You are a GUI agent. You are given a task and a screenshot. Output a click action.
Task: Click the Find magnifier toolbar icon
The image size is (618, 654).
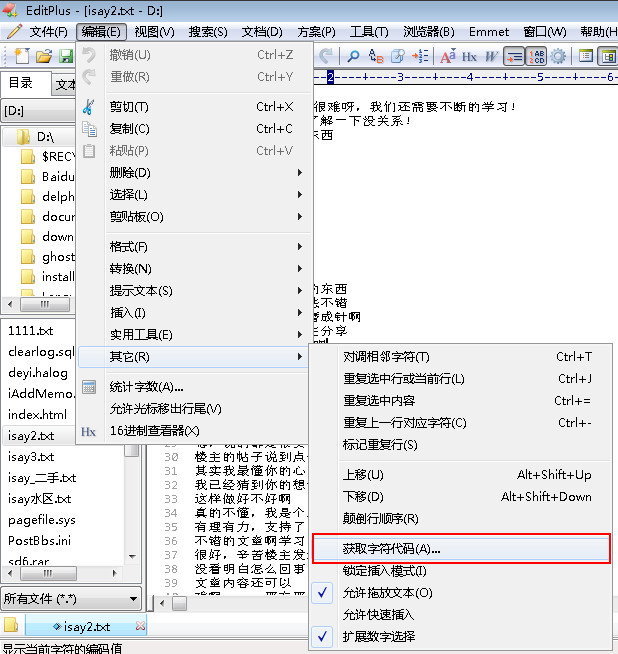point(353,56)
